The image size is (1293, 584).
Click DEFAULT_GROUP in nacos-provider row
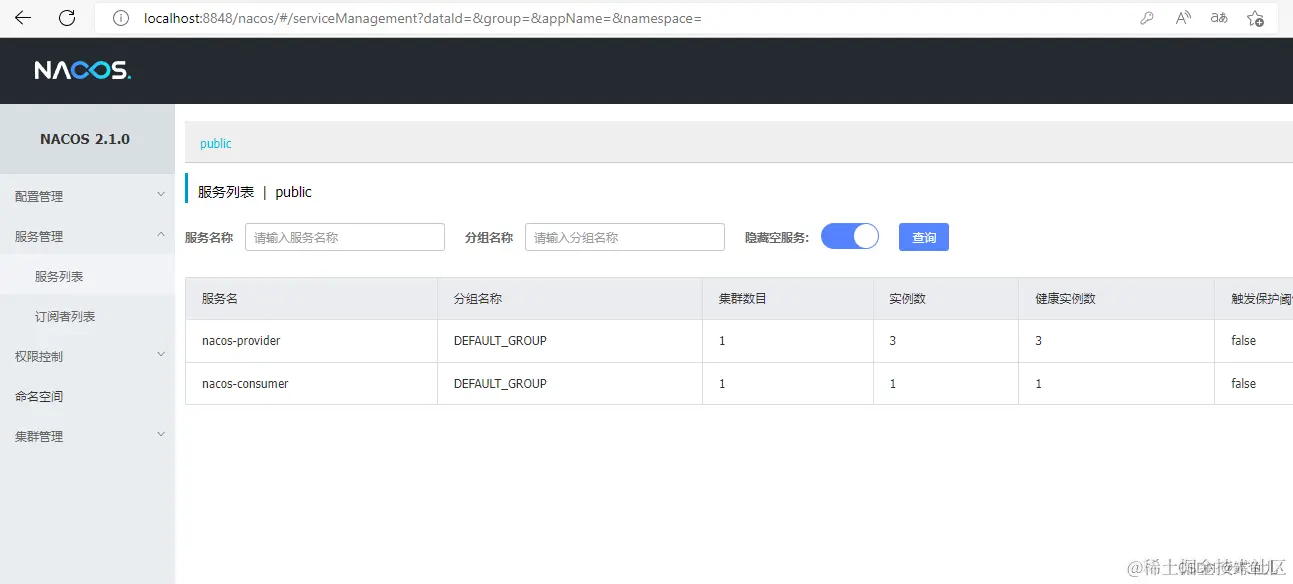tap(500, 341)
